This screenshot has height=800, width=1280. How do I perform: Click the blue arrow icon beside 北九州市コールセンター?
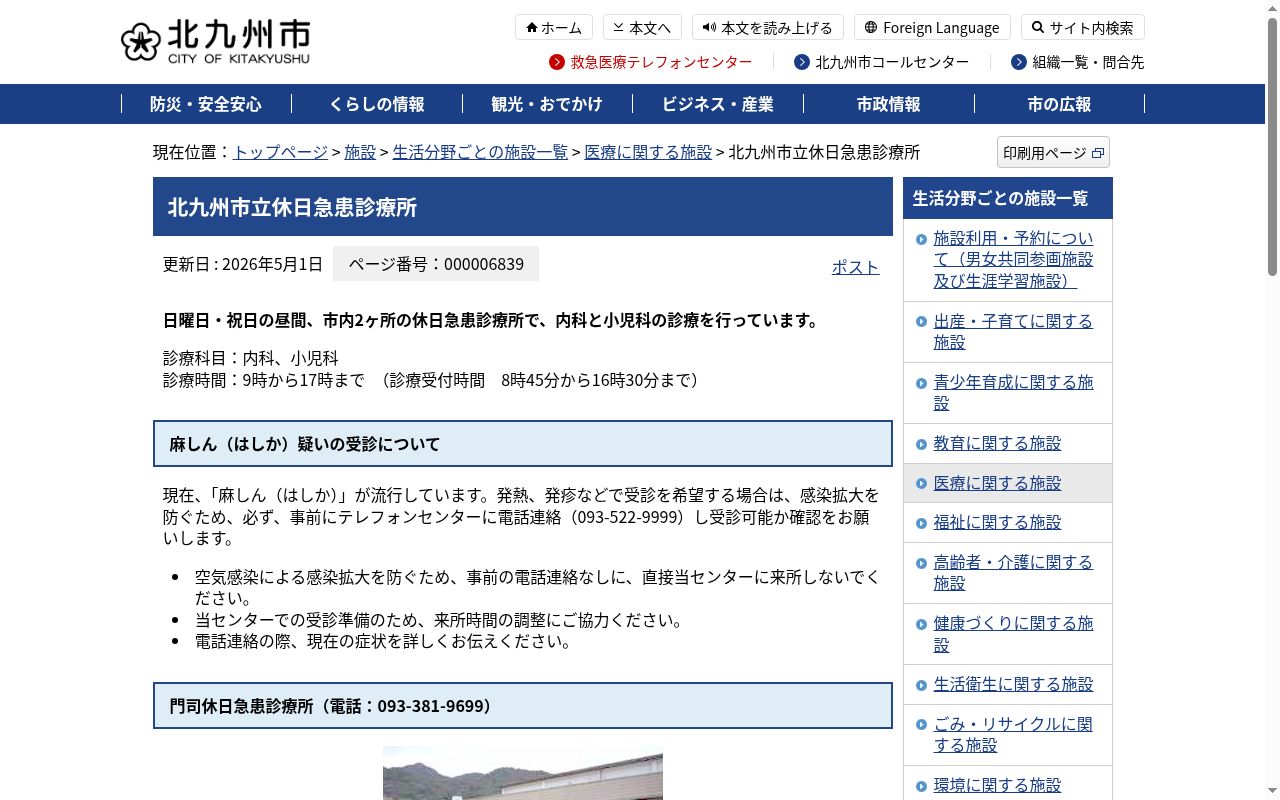(x=802, y=62)
